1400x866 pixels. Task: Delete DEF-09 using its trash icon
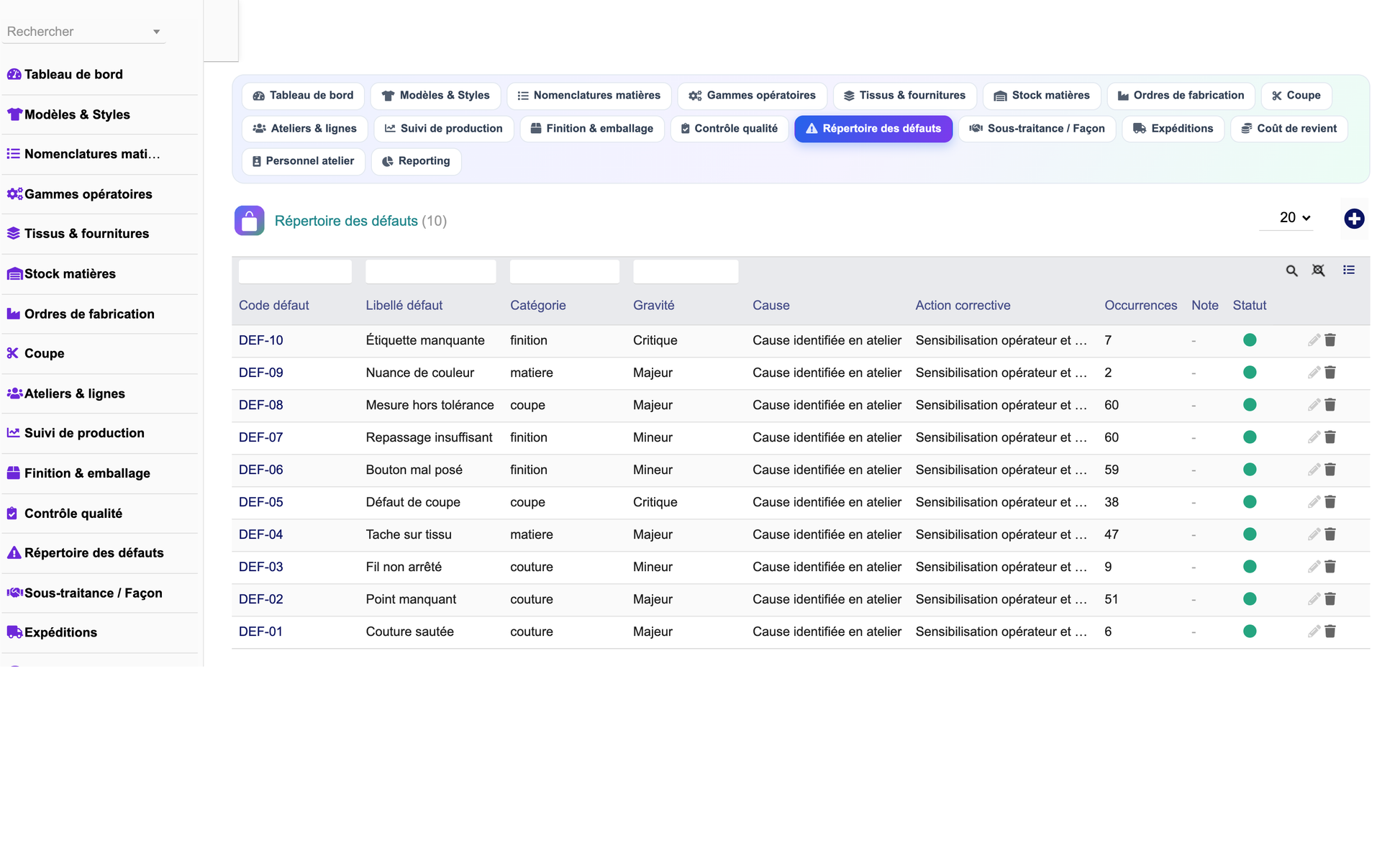click(x=1330, y=373)
